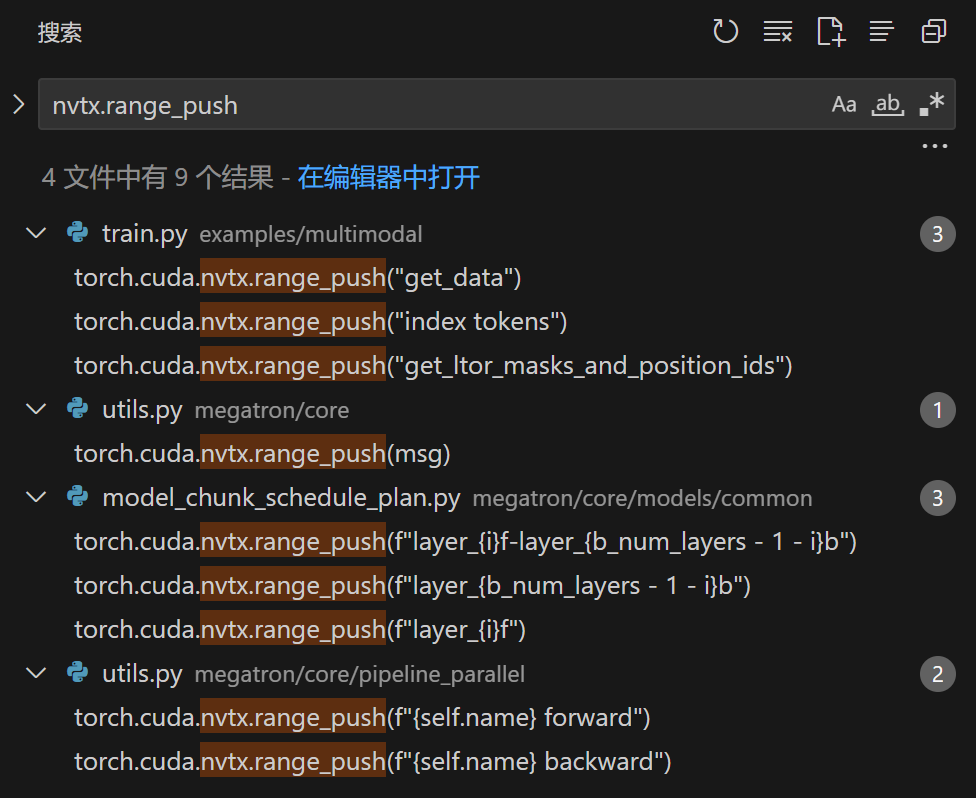Clear all search results
Image resolution: width=976 pixels, height=798 pixels.
777,32
